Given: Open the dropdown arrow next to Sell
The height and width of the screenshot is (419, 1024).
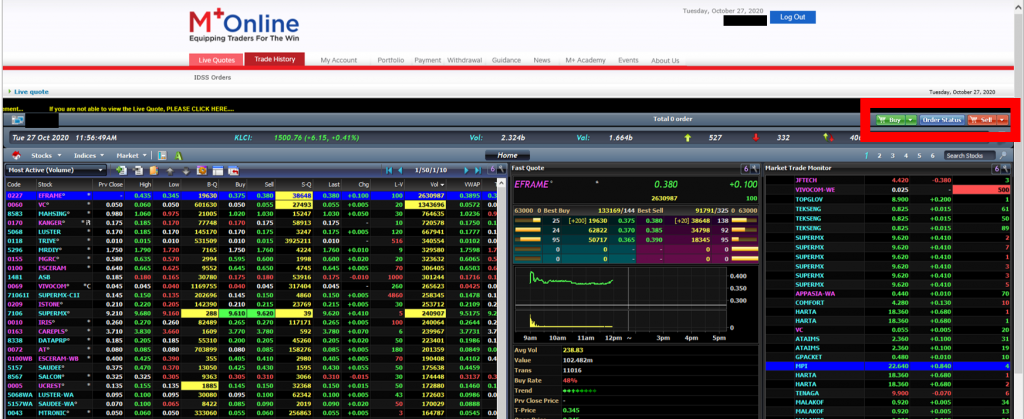Looking at the screenshot, I should click(1002, 119).
